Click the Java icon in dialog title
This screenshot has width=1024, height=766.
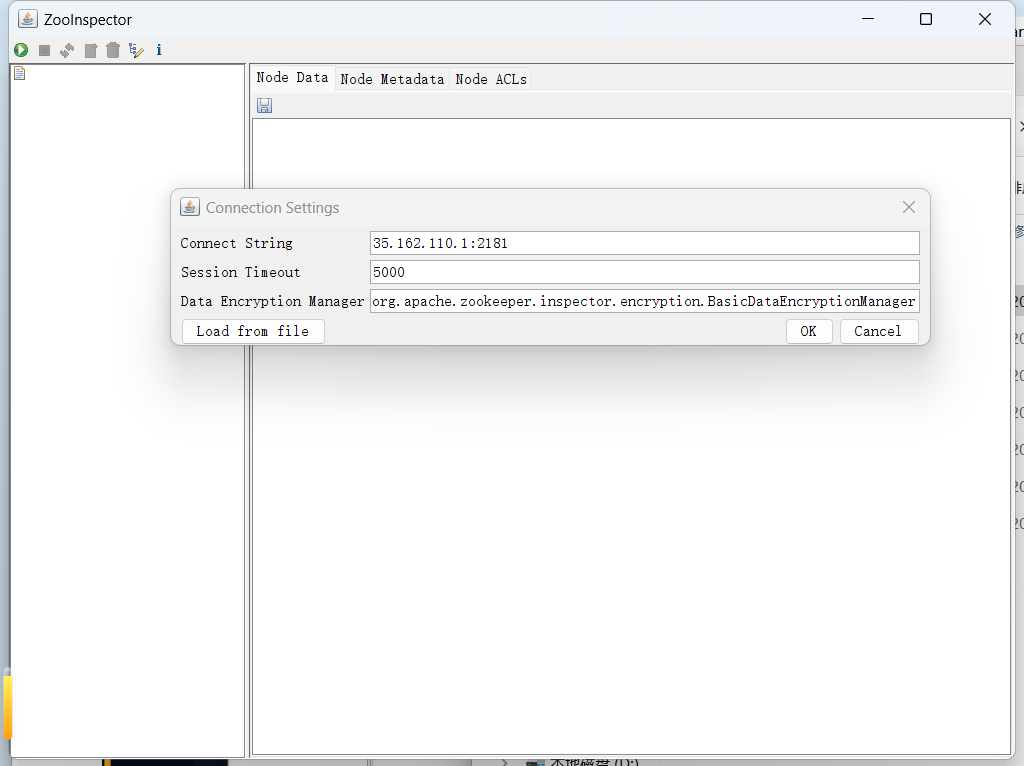(x=189, y=207)
